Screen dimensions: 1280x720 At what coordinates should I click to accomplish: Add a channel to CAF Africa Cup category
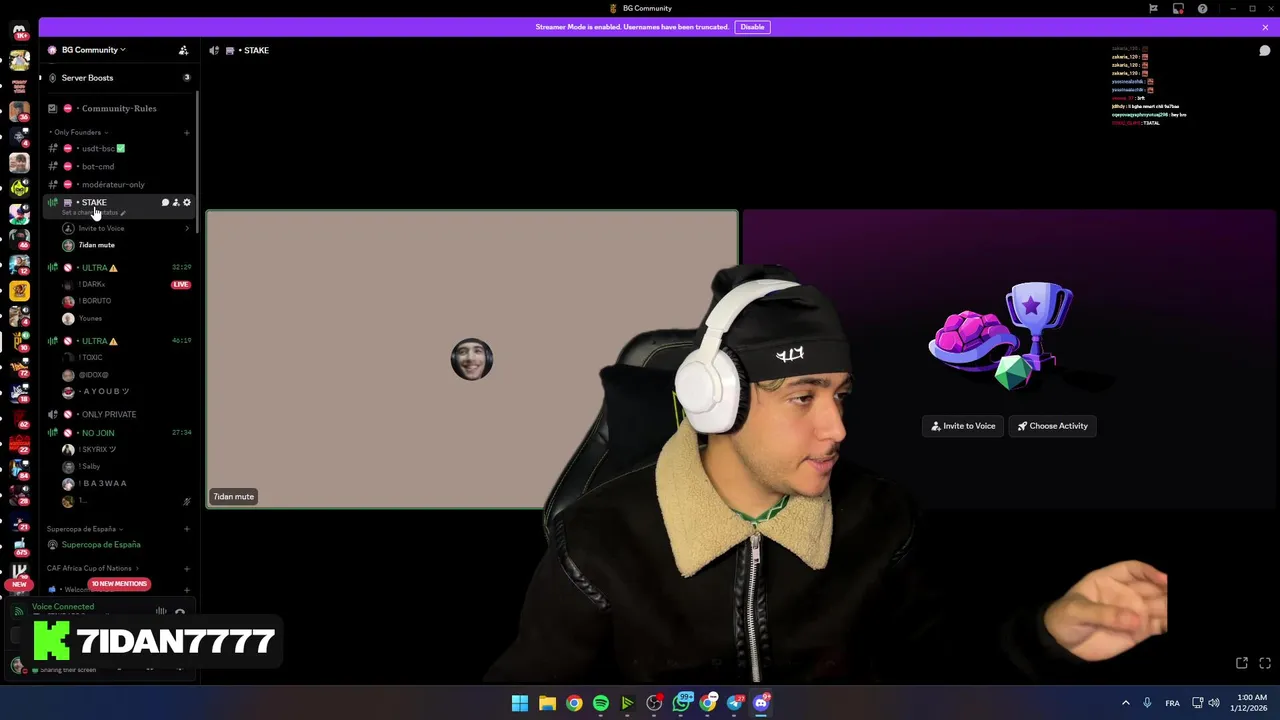point(187,568)
